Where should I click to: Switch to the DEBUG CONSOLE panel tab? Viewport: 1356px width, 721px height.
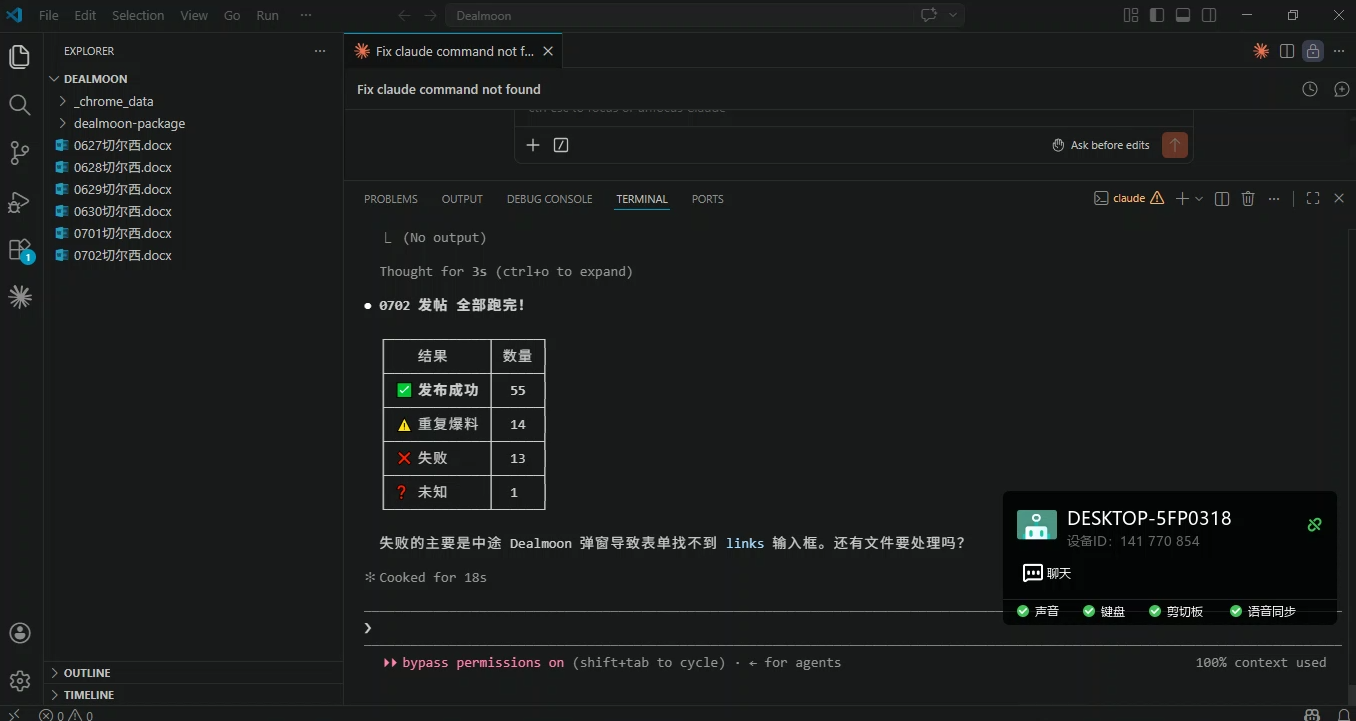(x=550, y=199)
